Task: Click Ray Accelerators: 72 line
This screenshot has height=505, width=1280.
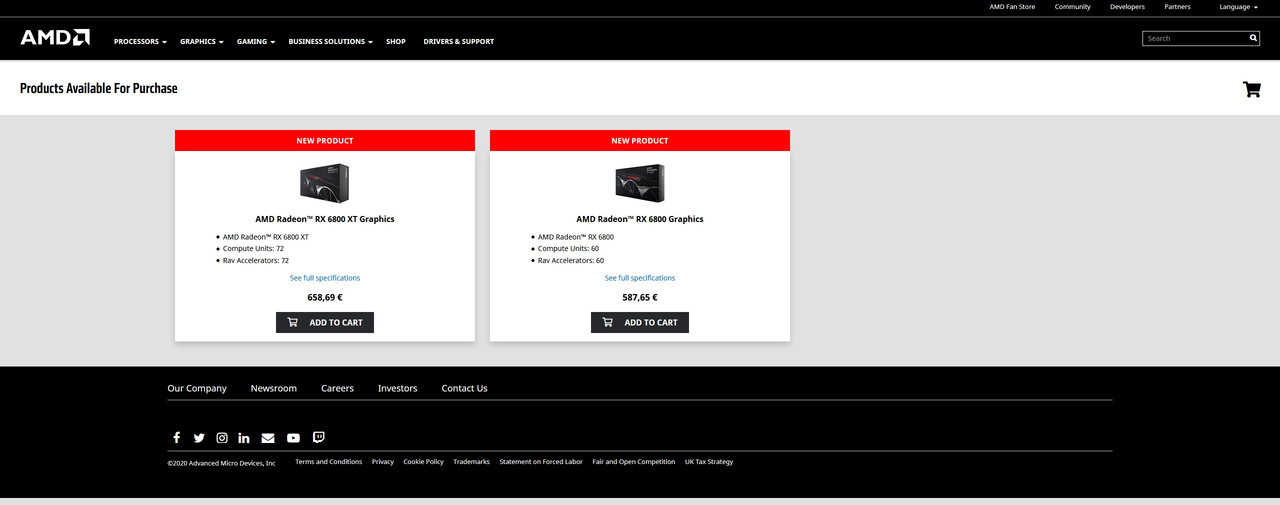Action: pyautogui.click(x=255, y=260)
